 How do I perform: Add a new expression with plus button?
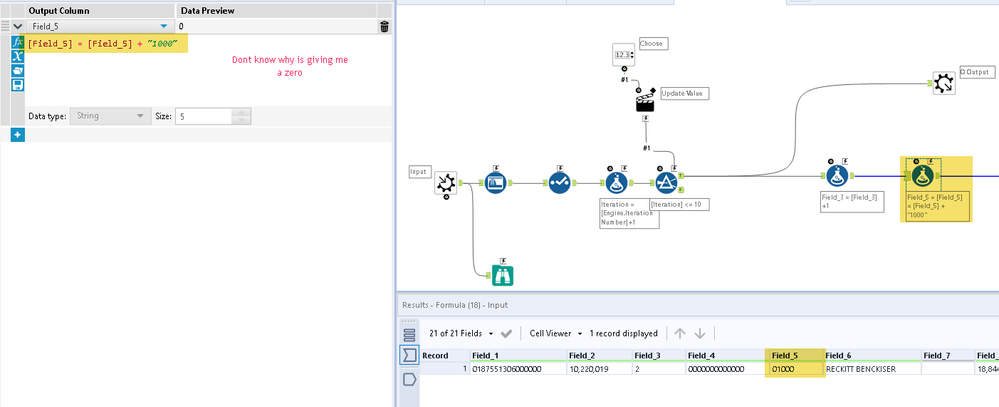[x=18, y=135]
